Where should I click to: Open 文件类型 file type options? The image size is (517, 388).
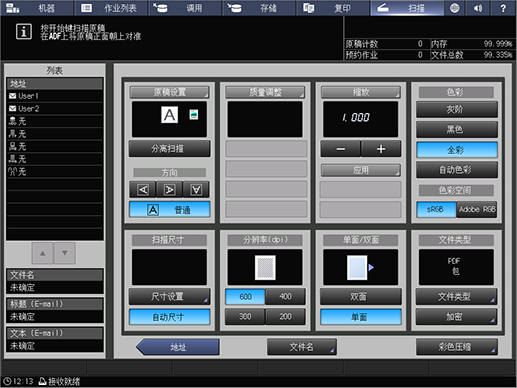pyautogui.click(x=456, y=297)
